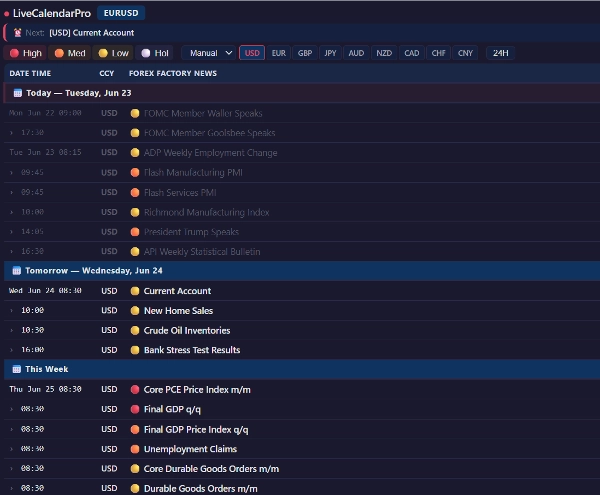Click the CCY column header
This screenshot has width=600, height=495.
[107, 73]
